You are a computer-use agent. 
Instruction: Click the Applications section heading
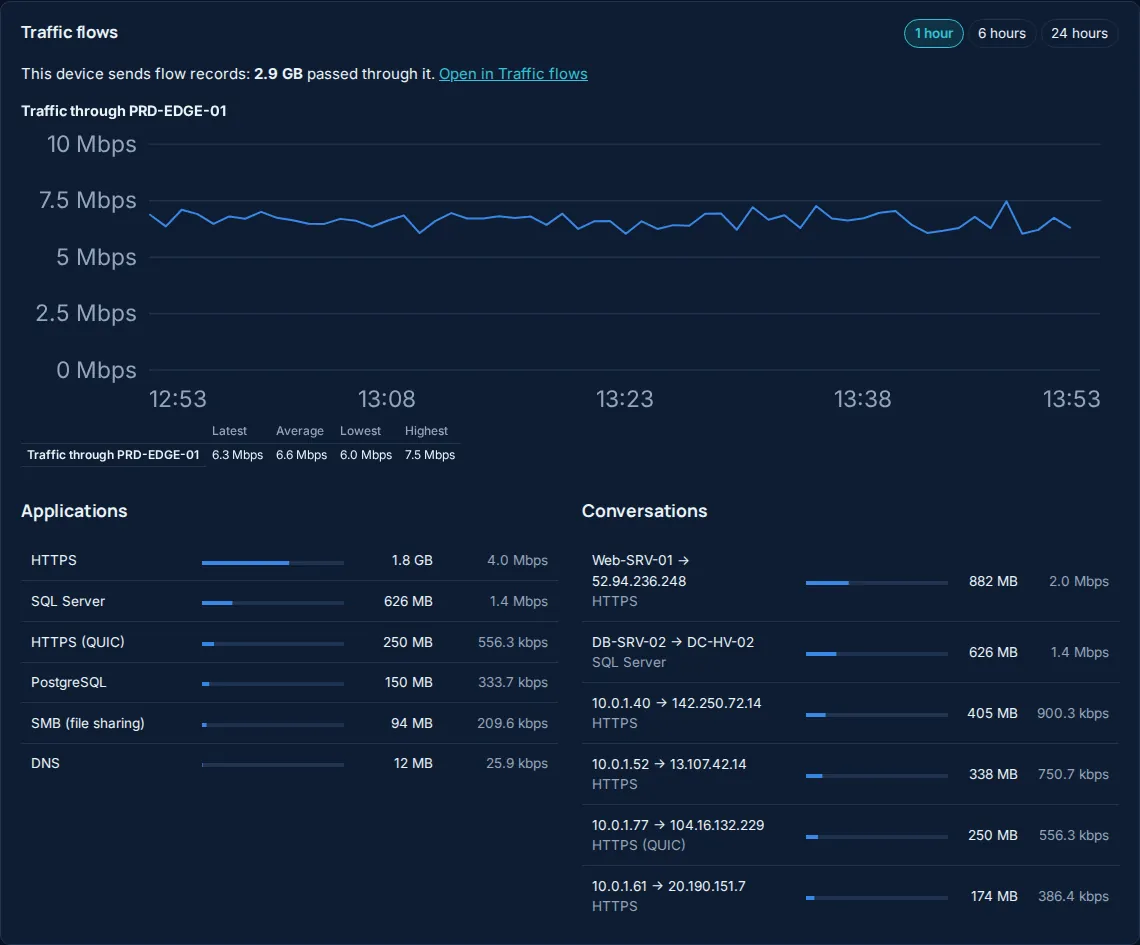[74, 511]
